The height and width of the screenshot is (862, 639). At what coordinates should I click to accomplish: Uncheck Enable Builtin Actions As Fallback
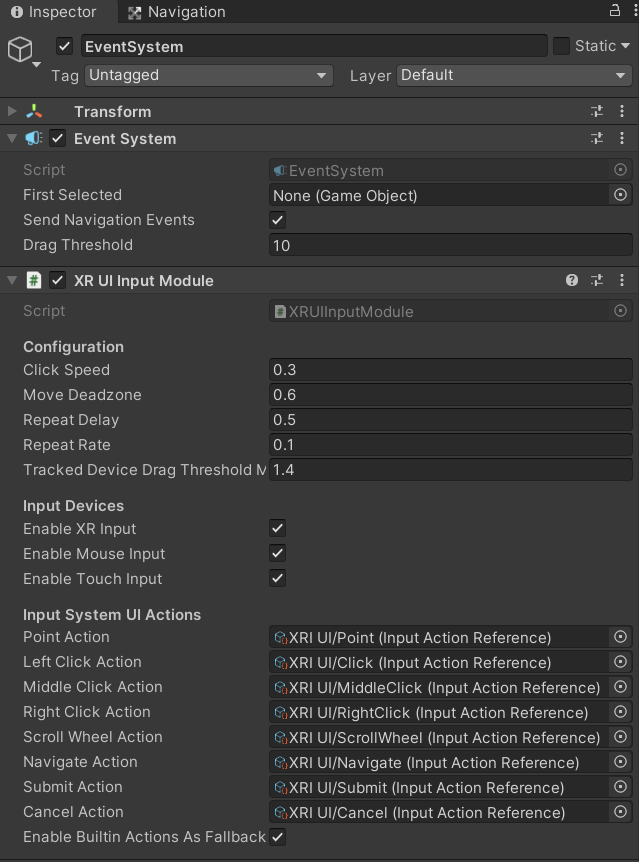pos(278,837)
